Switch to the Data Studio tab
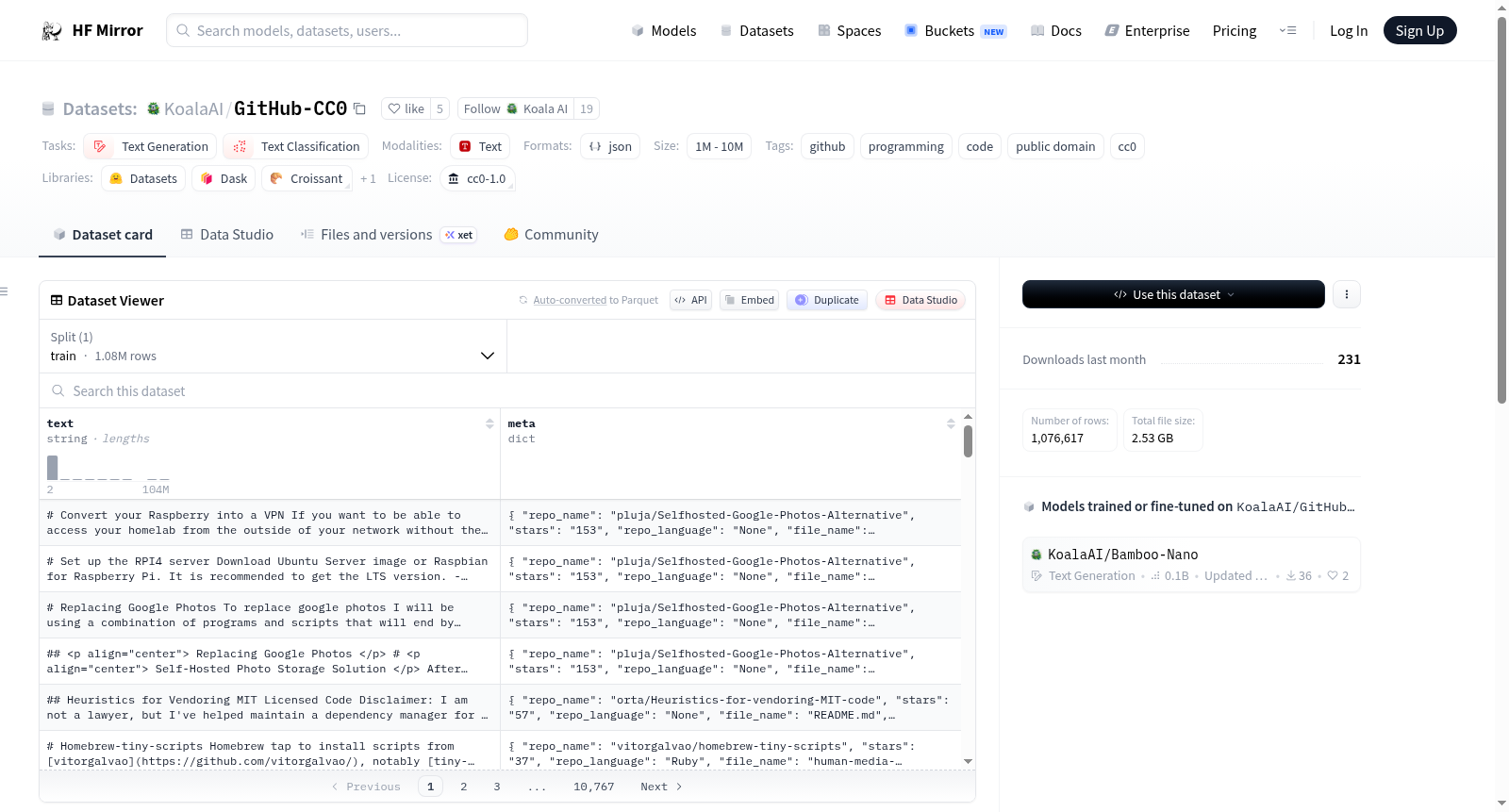Viewport: 1509px width, 812px height. [226, 235]
